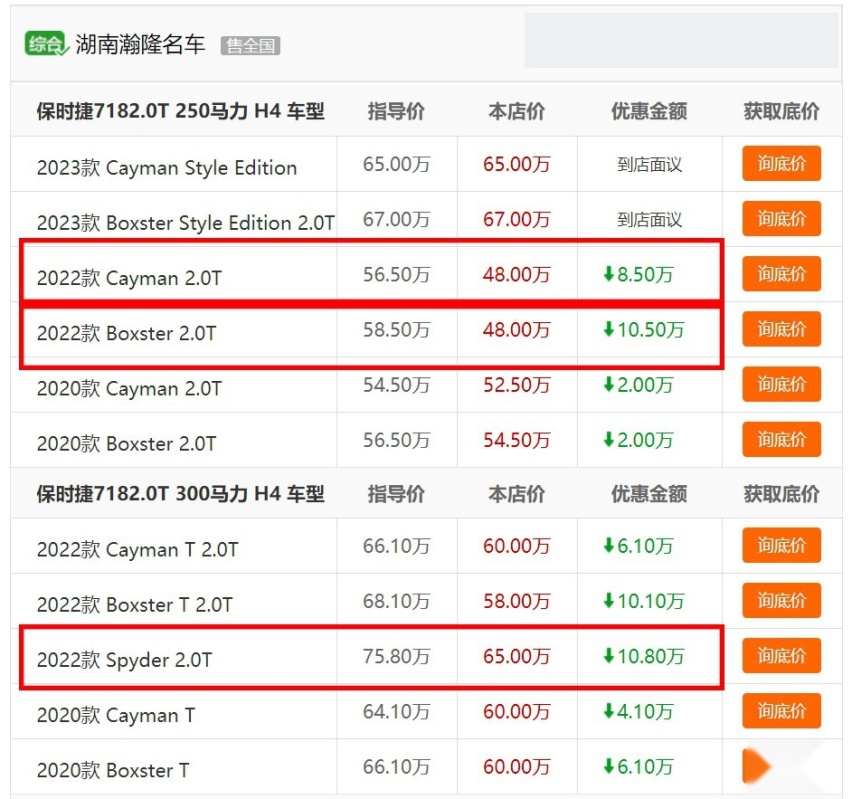Click the 64.10万 guide price of 2020款 Cayman T
The width and height of the screenshot is (852, 799).
click(397, 711)
